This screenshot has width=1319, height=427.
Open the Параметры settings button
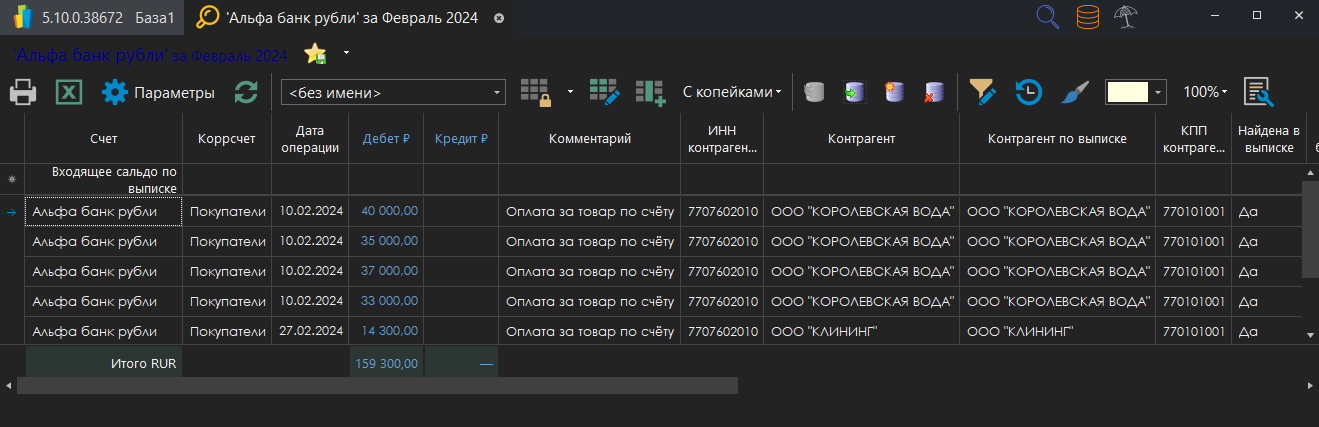[159, 93]
